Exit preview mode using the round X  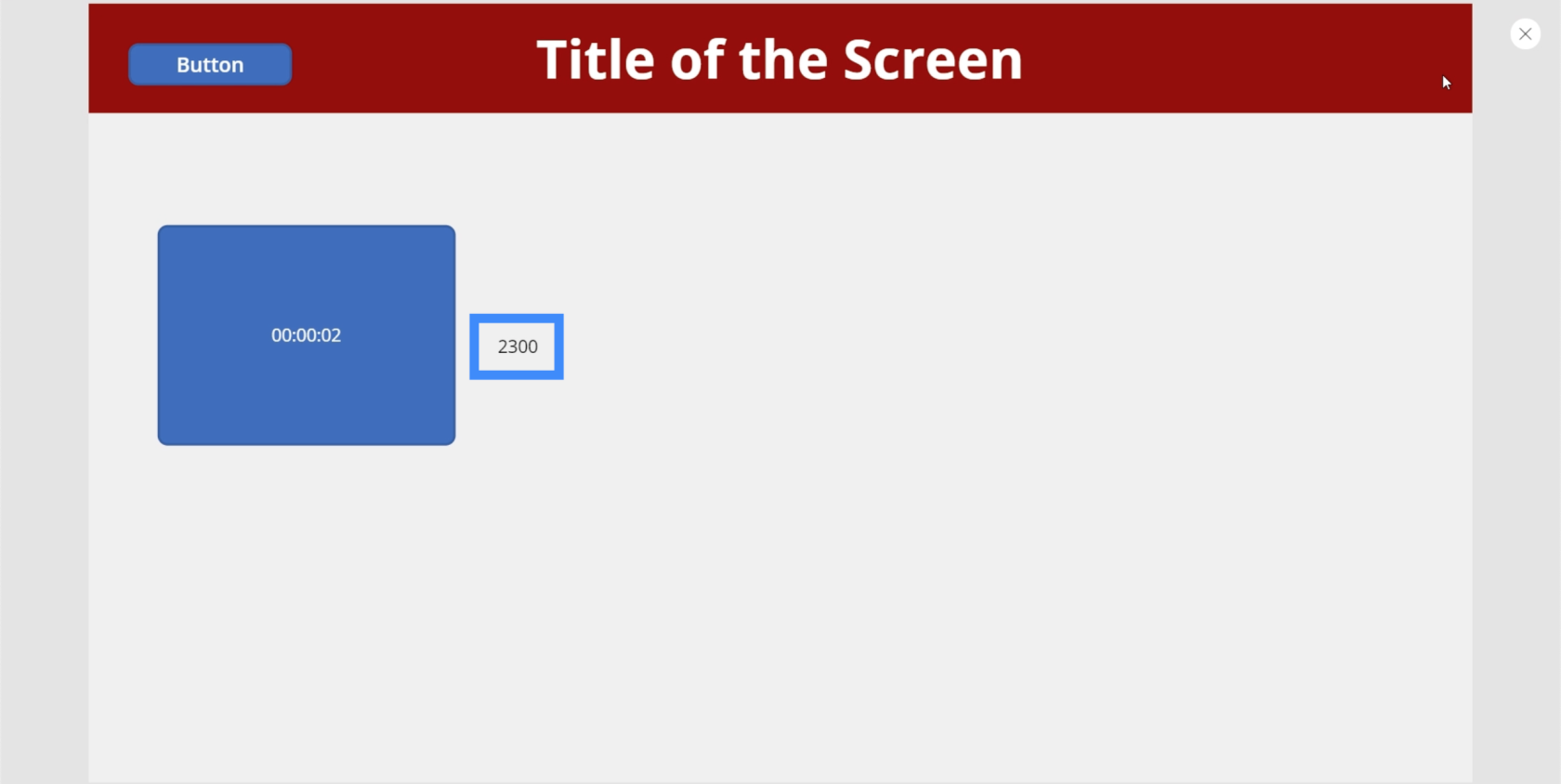[x=1525, y=34]
